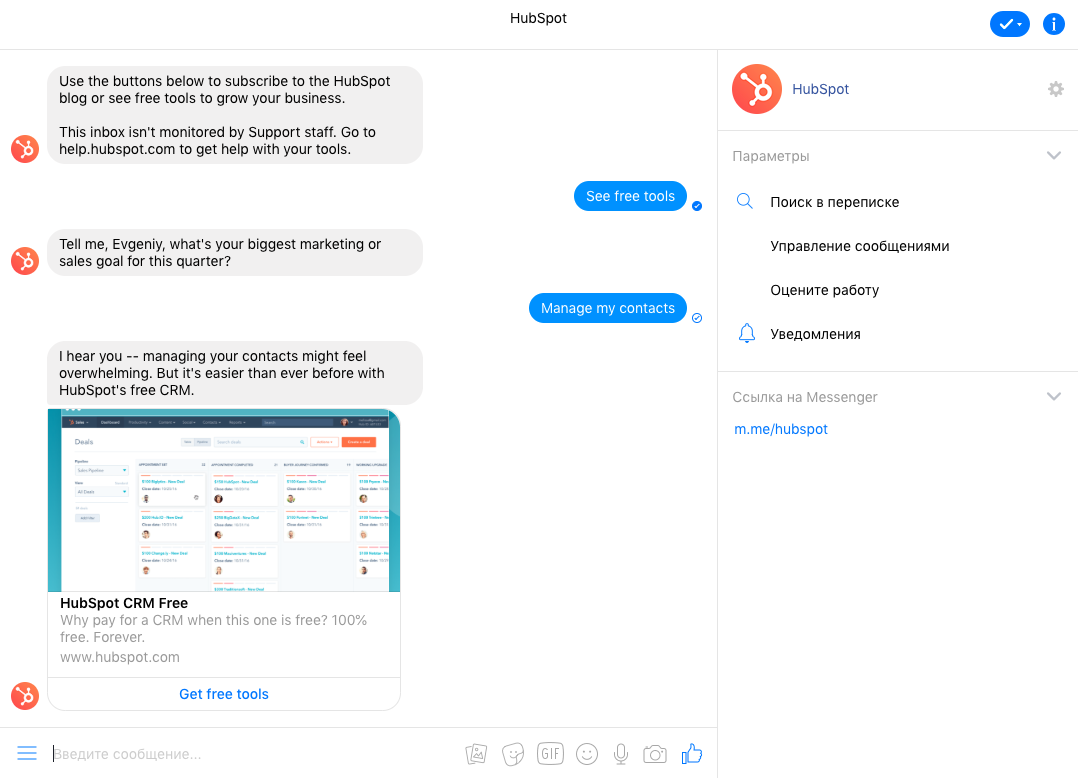Viewport: 1078px width, 778px height.
Task: Open the emoji smiley picker
Action: pos(586,754)
